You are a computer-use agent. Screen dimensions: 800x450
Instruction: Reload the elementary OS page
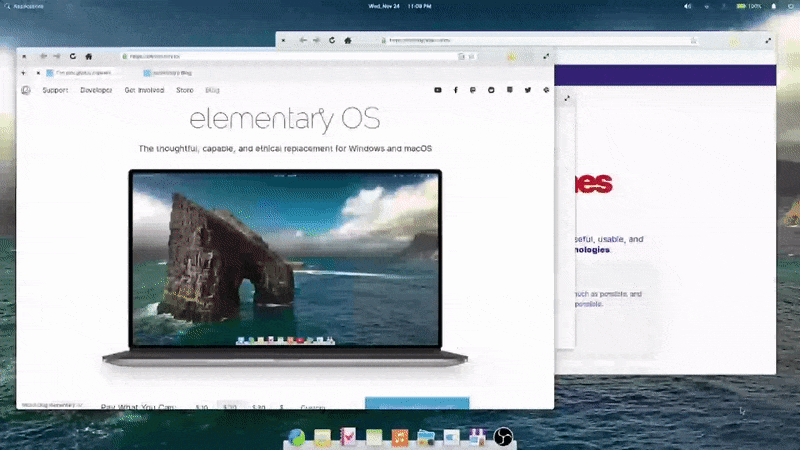(x=72, y=56)
